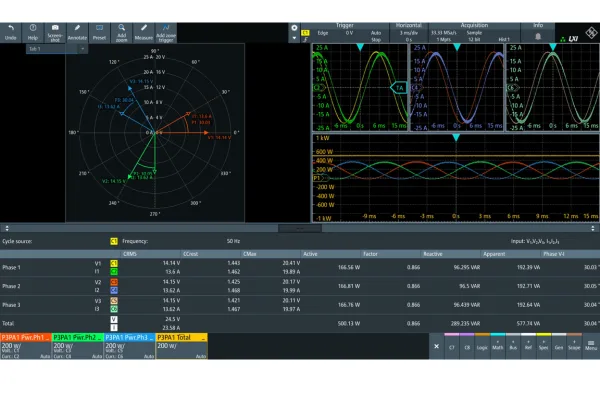This screenshot has height=400, width=600.
Task: Toggle channel C7 button
Action: [x=452, y=346]
